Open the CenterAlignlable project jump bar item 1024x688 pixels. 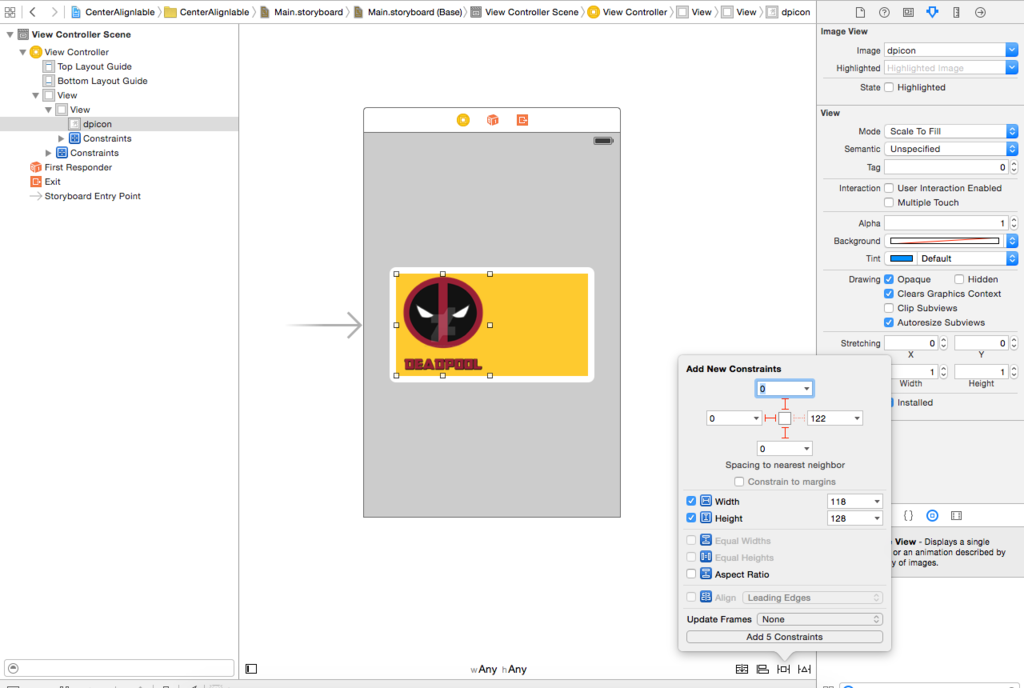(x=112, y=12)
